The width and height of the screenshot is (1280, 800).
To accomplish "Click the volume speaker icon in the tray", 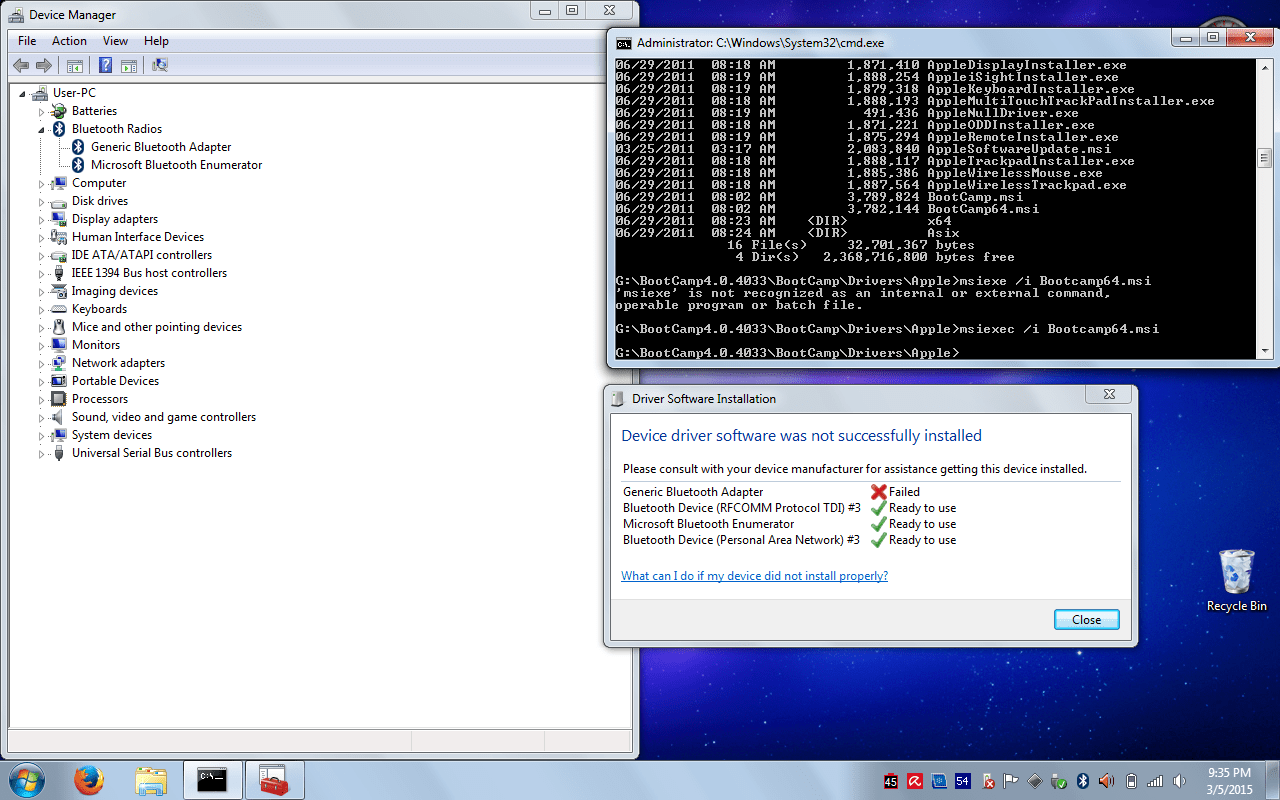I will coord(1106,781).
